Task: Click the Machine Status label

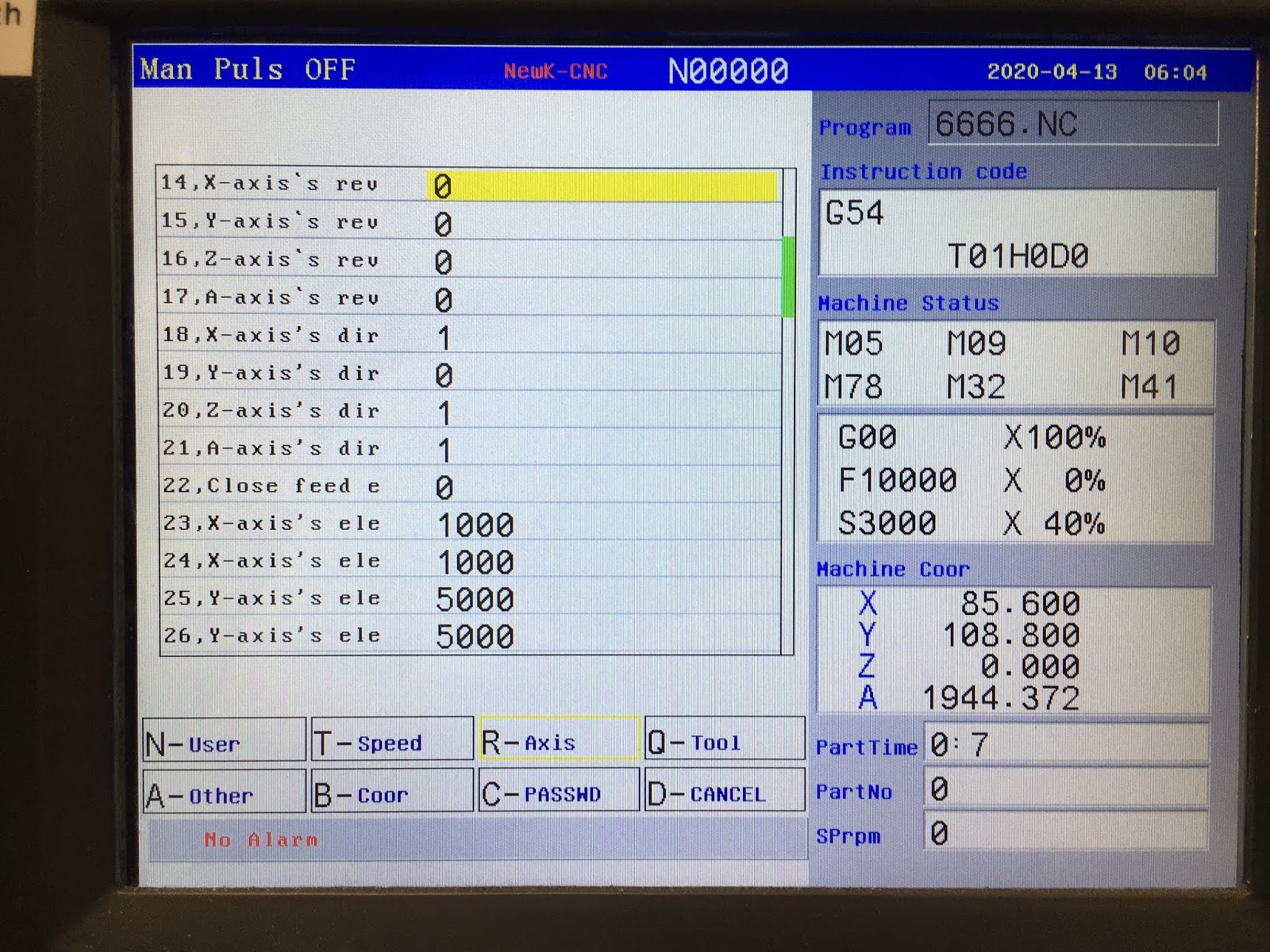Action: [908, 303]
